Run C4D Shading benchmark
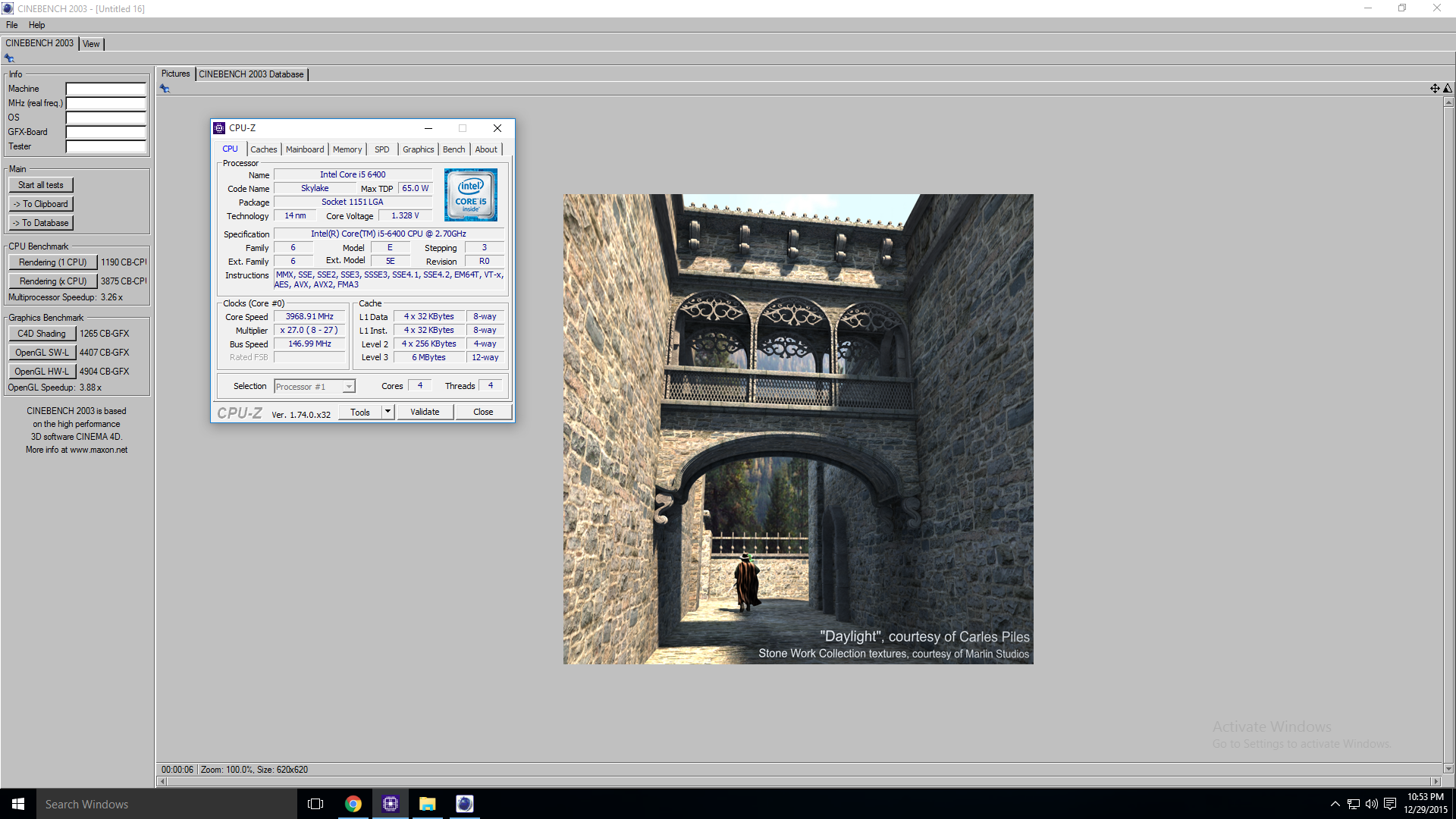 click(x=42, y=334)
